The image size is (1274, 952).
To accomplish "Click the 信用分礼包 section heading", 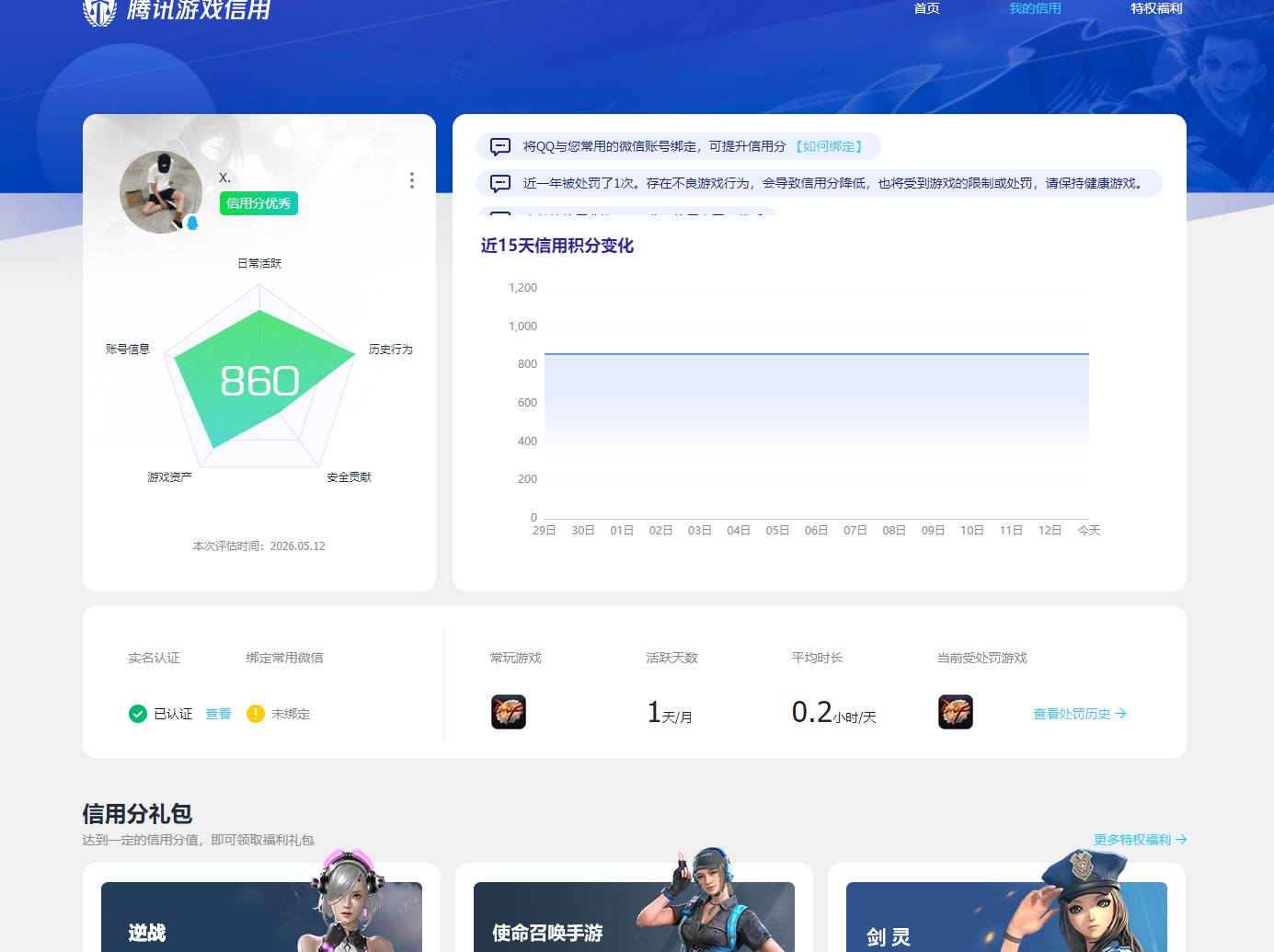I will (x=137, y=814).
